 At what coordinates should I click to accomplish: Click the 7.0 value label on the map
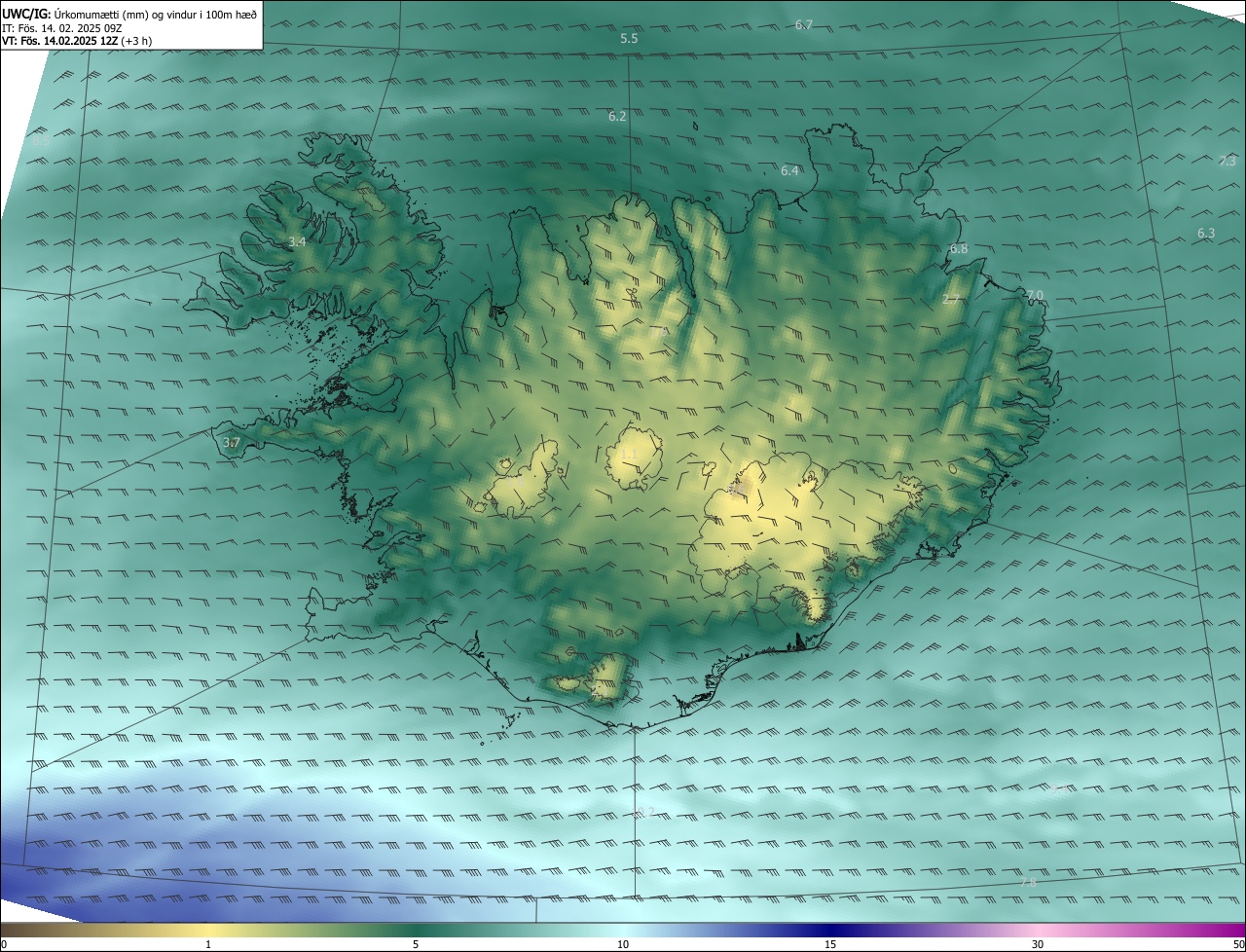click(x=1035, y=296)
